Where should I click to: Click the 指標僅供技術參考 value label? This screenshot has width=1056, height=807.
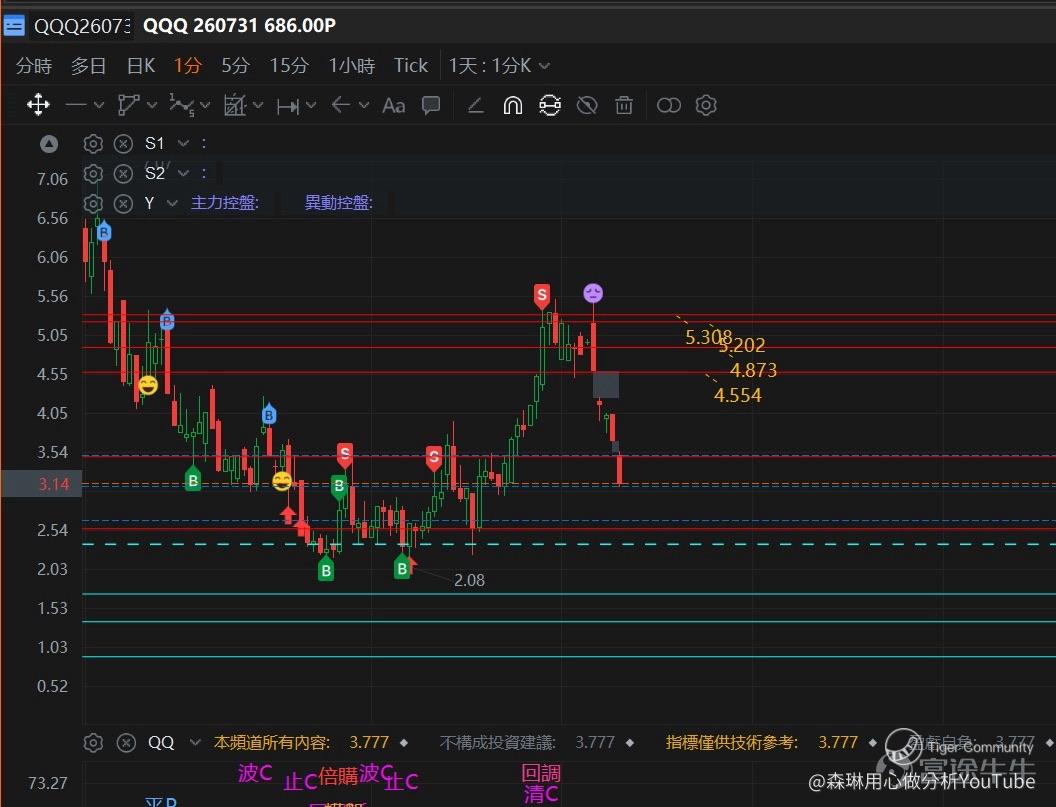[731, 742]
